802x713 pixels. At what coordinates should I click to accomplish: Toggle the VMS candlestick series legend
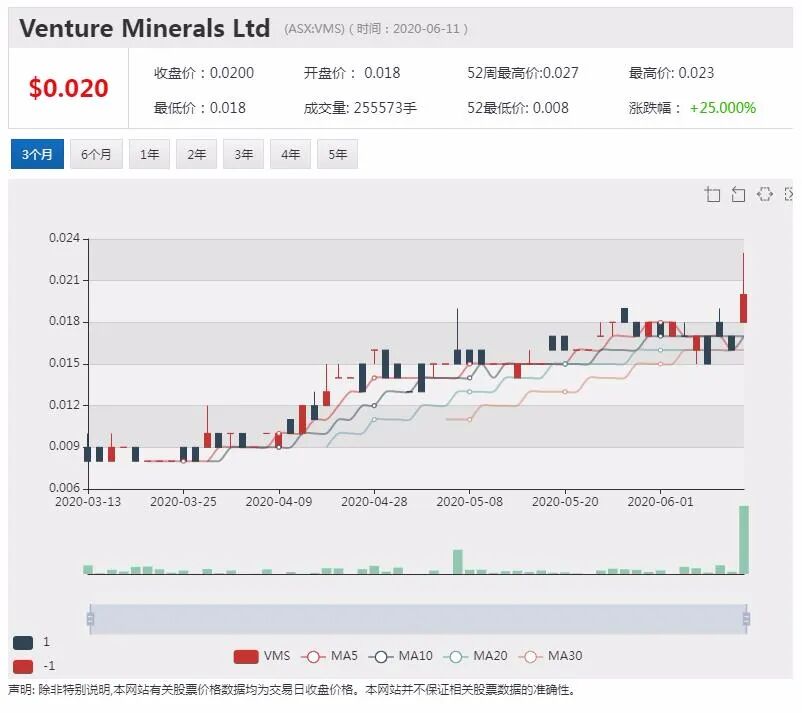click(261, 656)
